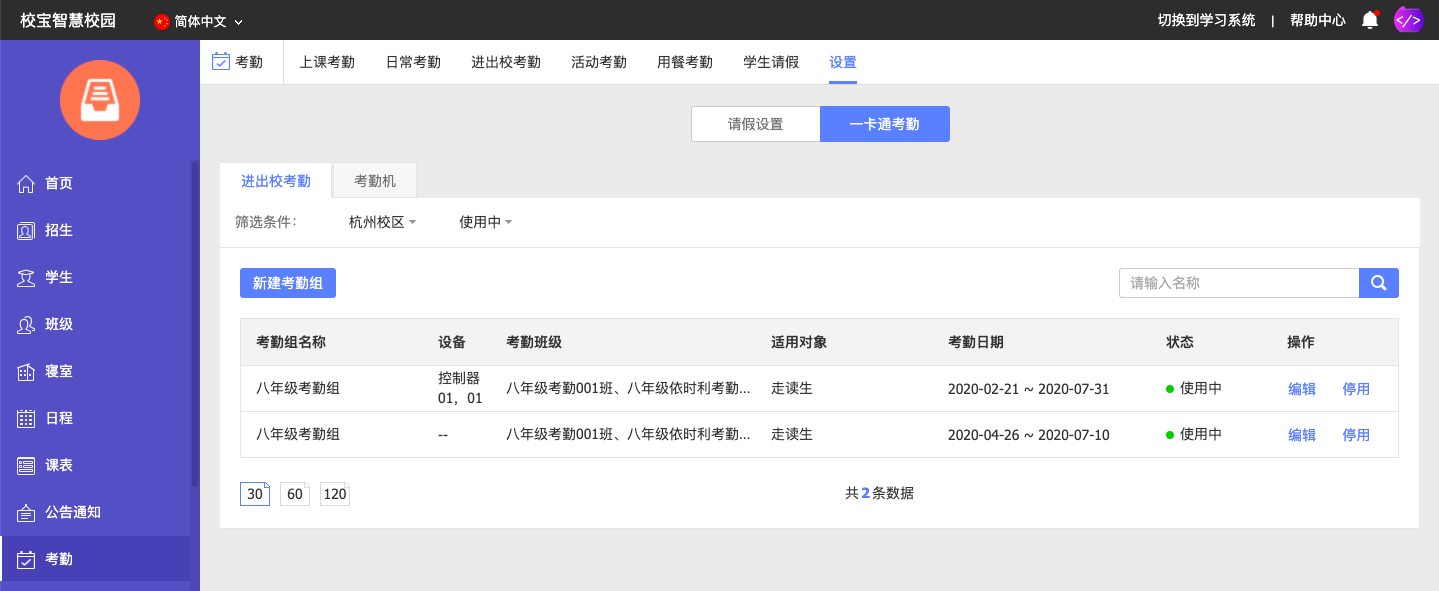Expand the 使用中 status filter
Screen dimensions: 1439x591
(x=485, y=222)
